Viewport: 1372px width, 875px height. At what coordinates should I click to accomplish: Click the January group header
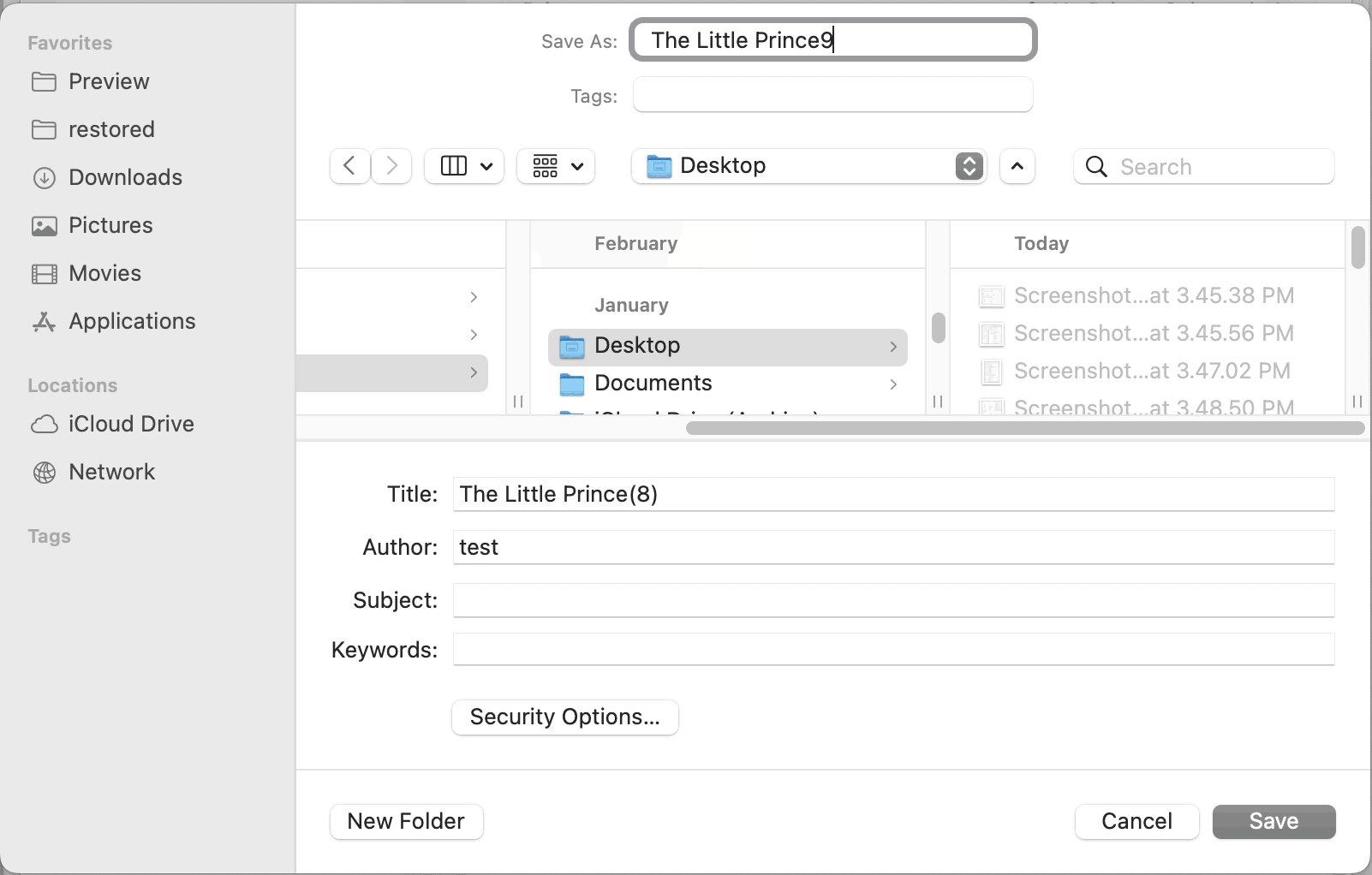point(631,306)
